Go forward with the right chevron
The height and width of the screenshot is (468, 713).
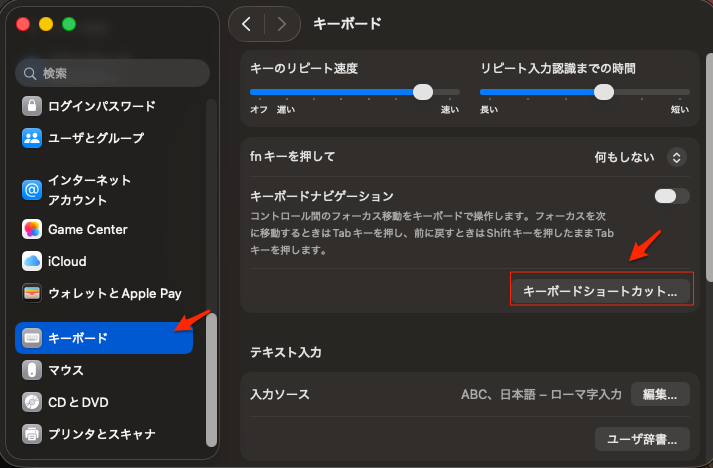[x=282, y=24]
